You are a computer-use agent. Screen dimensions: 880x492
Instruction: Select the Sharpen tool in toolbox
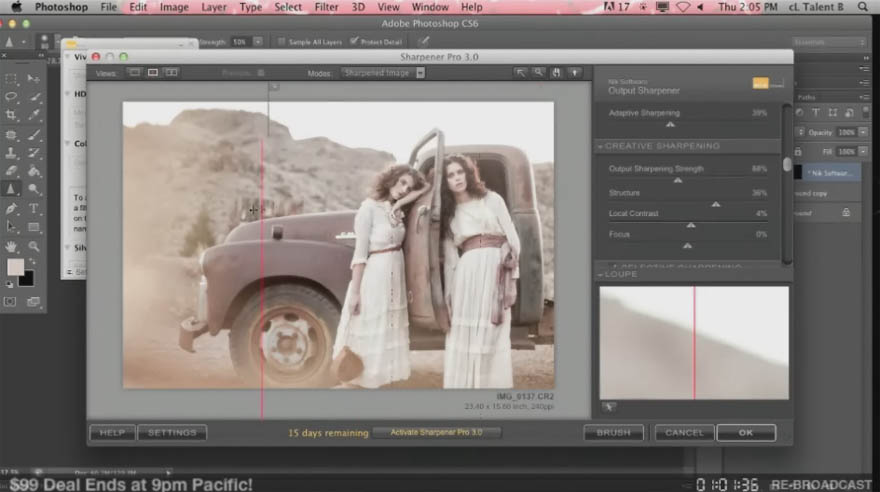tap(11, 190)
